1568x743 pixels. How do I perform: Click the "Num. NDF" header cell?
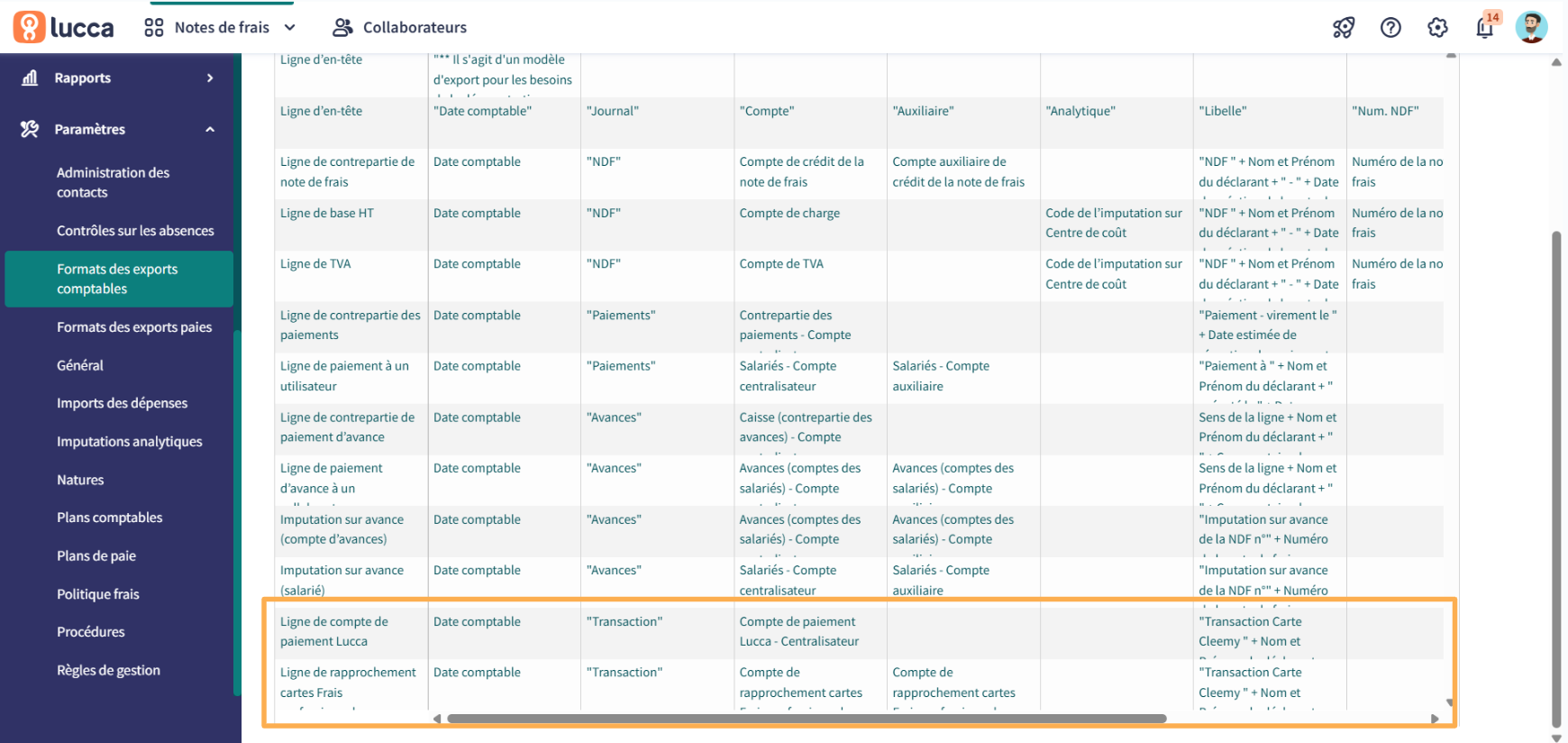pos(1395,122)
